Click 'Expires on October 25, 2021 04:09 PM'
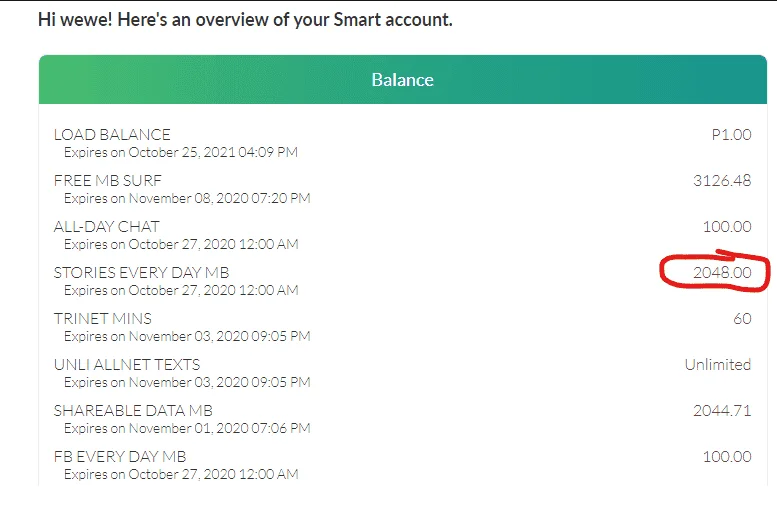This screenshot has height=517, width=777. [x=181, y=152]
